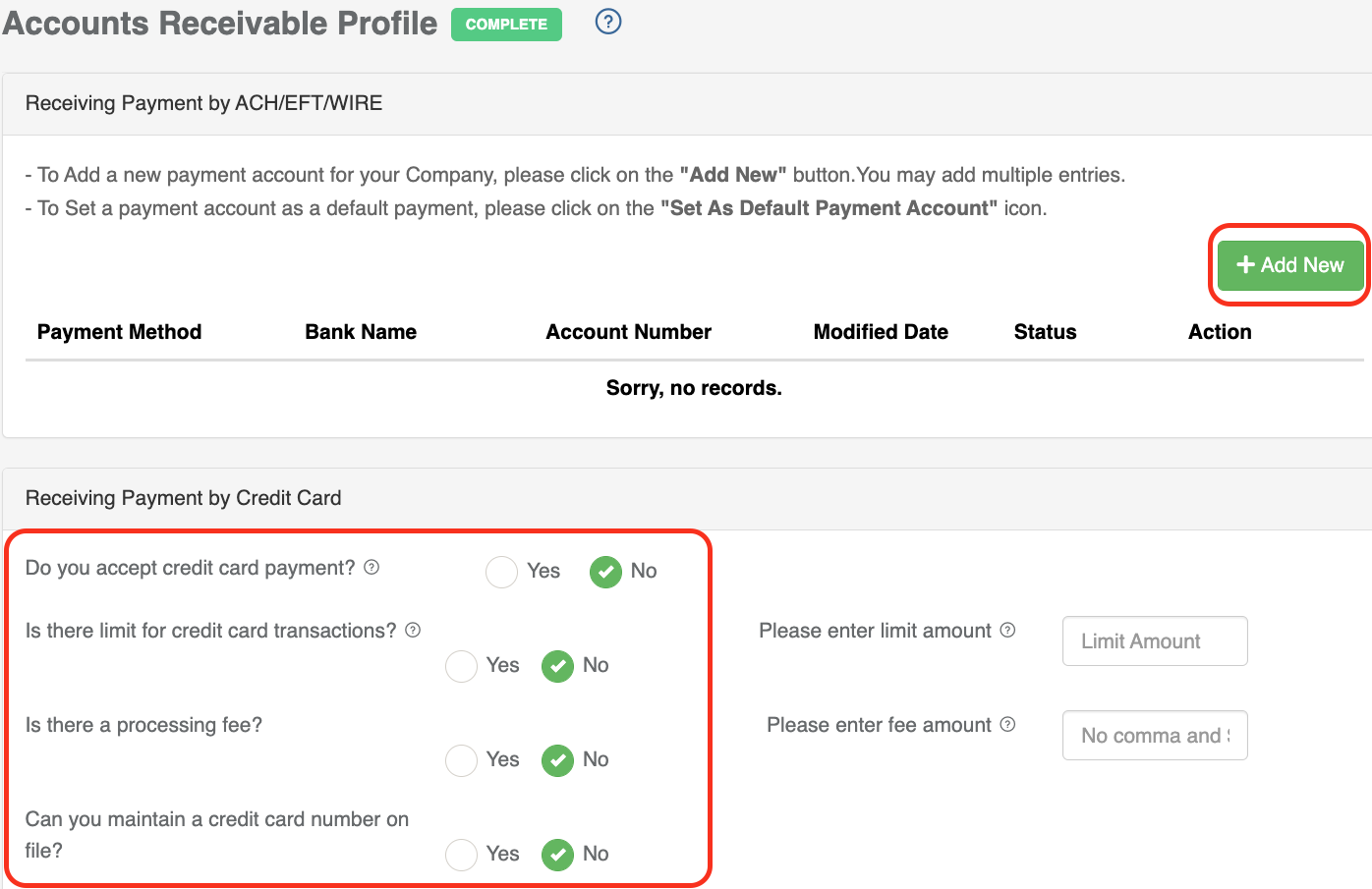Click the Limit Amount input field
Screen dimensions: 1372x889
tap(1155, 641)
